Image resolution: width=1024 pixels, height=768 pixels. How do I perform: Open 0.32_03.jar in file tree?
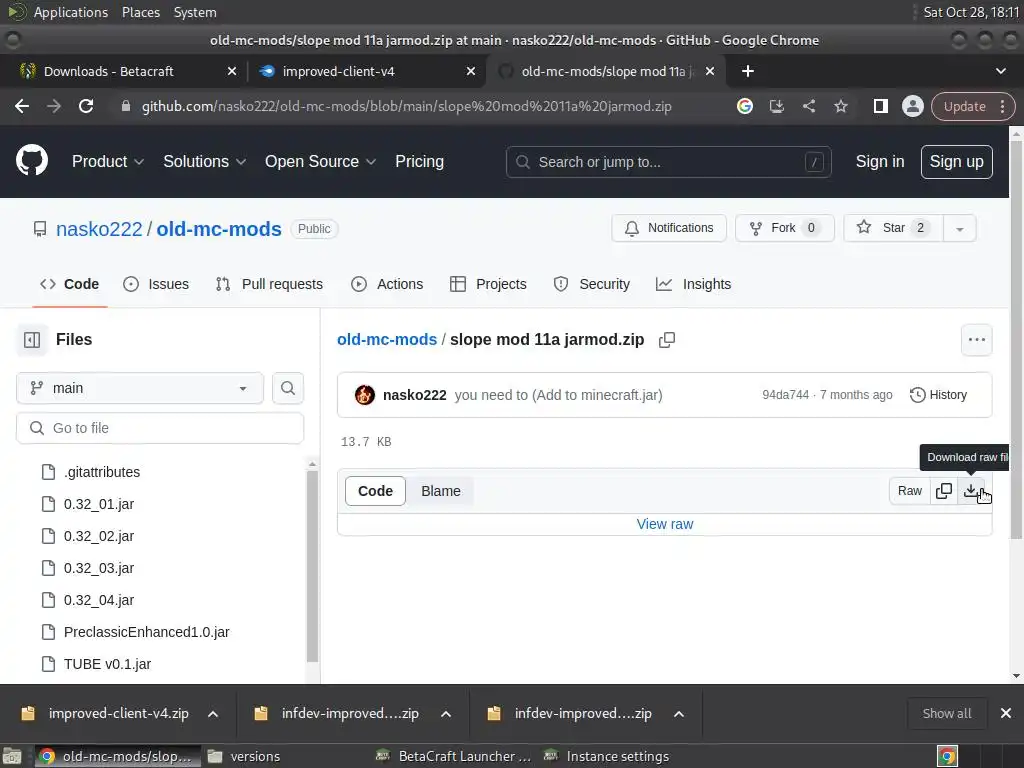pos(99,568)
